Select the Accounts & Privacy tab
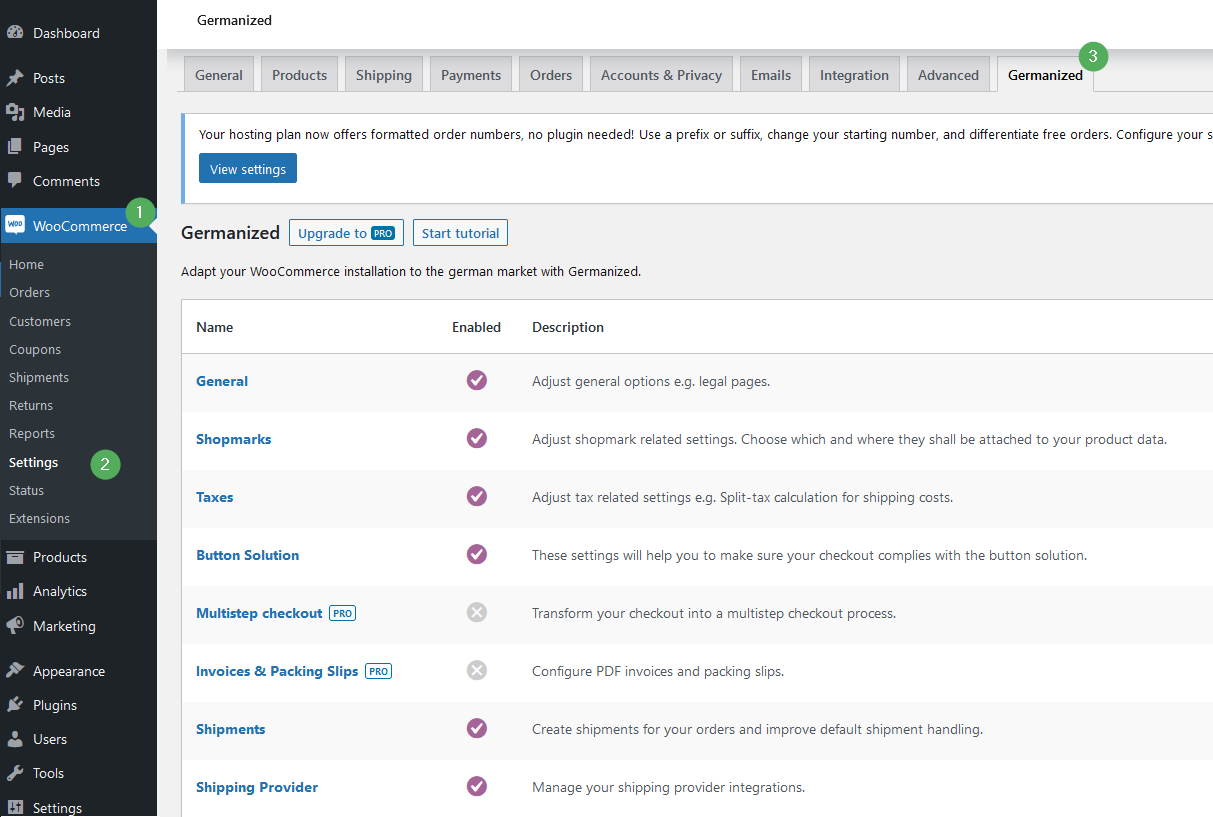1213x817 pixels. pyautogui.click(x=661, y=75)
